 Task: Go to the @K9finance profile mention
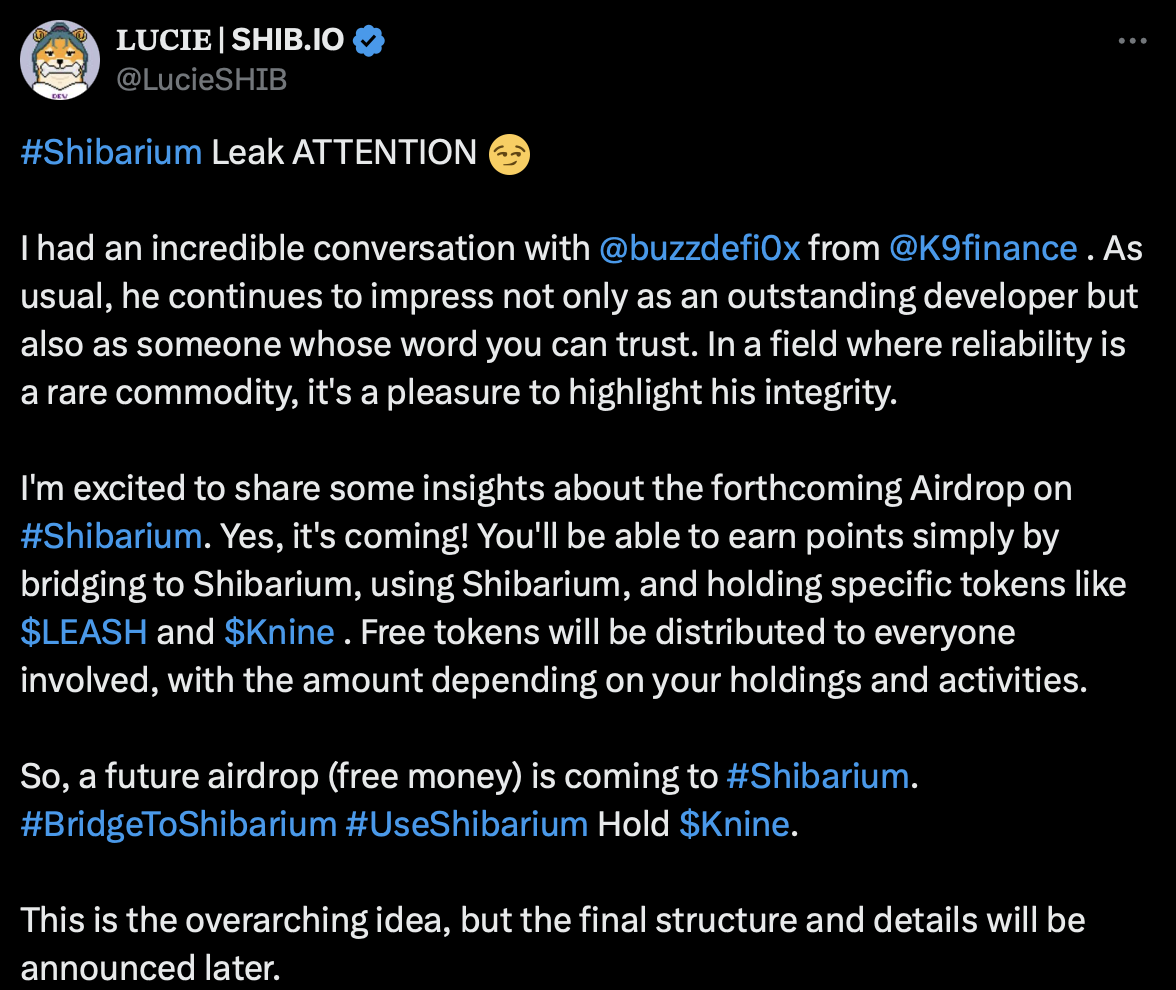coord(983,249)
